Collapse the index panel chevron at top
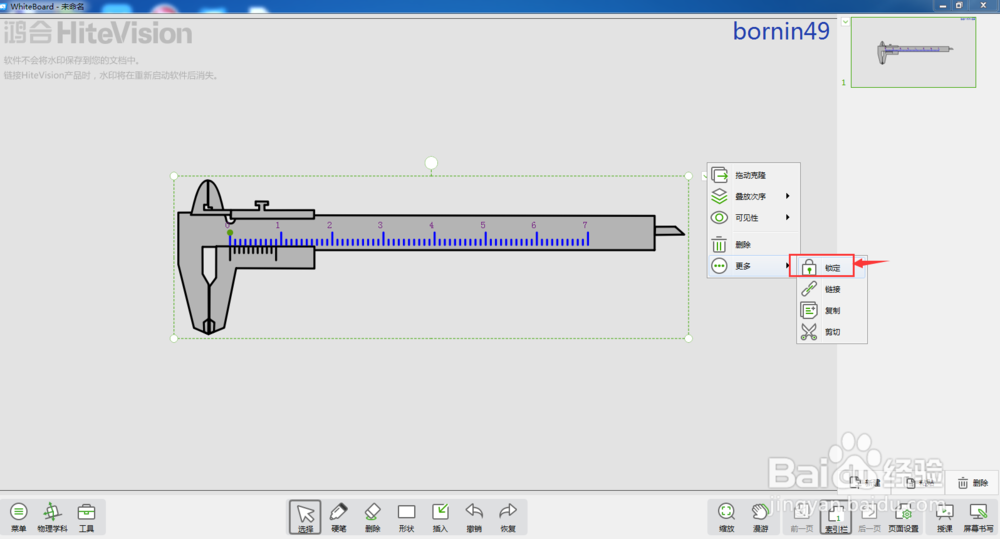1000x539 pixels. (x=845, y=22)
